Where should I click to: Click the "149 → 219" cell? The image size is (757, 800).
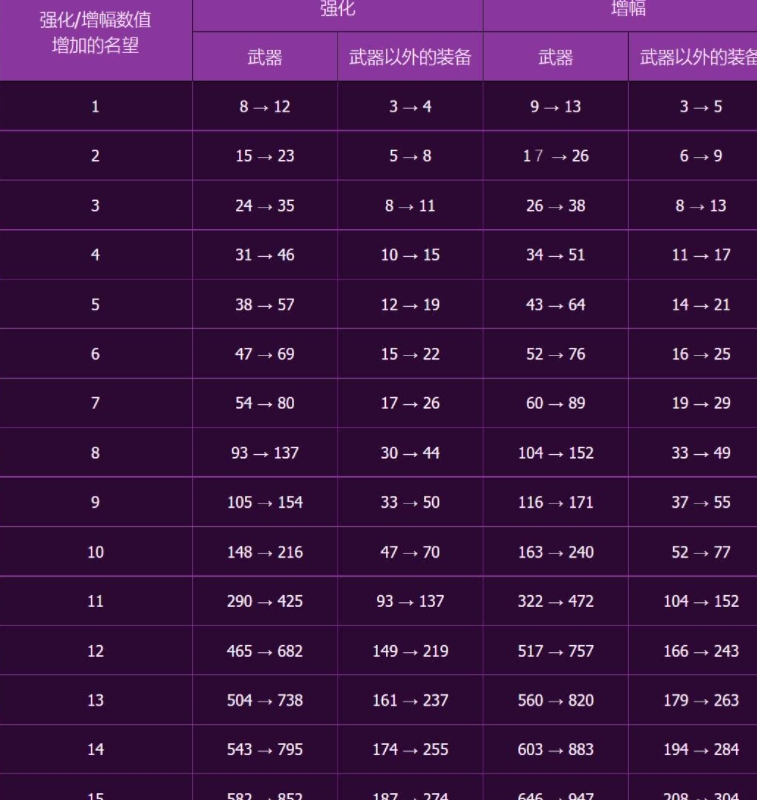[410, 651]
